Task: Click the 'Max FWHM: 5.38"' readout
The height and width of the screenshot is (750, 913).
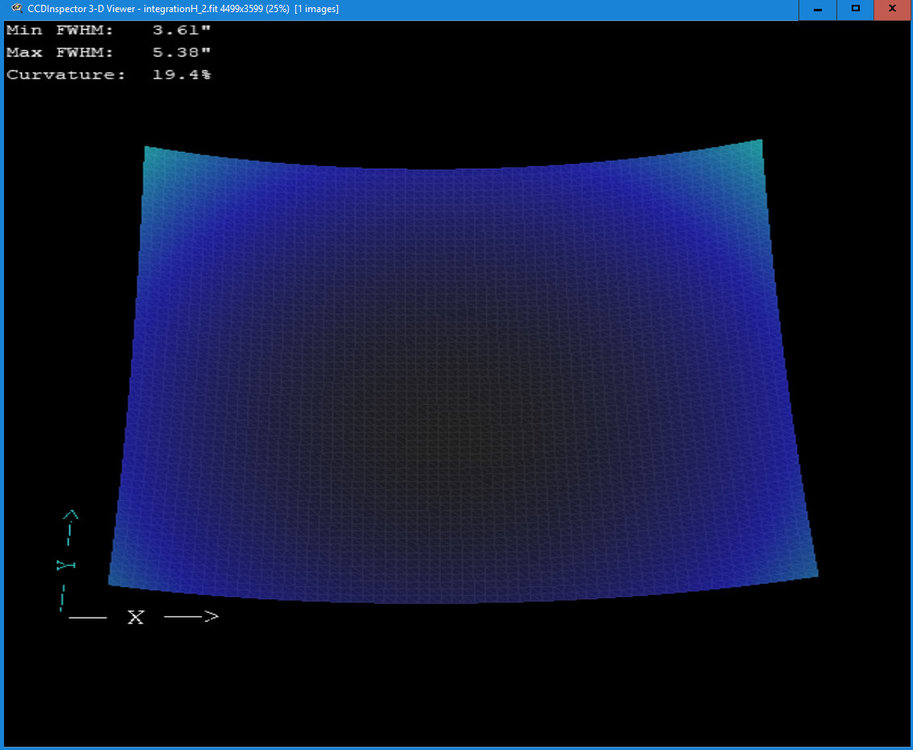Action: click(108, 52)
